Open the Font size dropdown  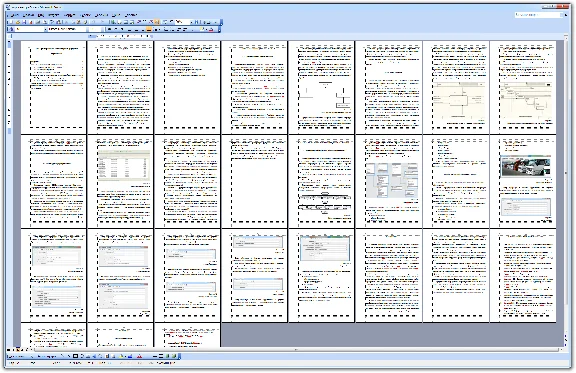[x=103, y=29]
